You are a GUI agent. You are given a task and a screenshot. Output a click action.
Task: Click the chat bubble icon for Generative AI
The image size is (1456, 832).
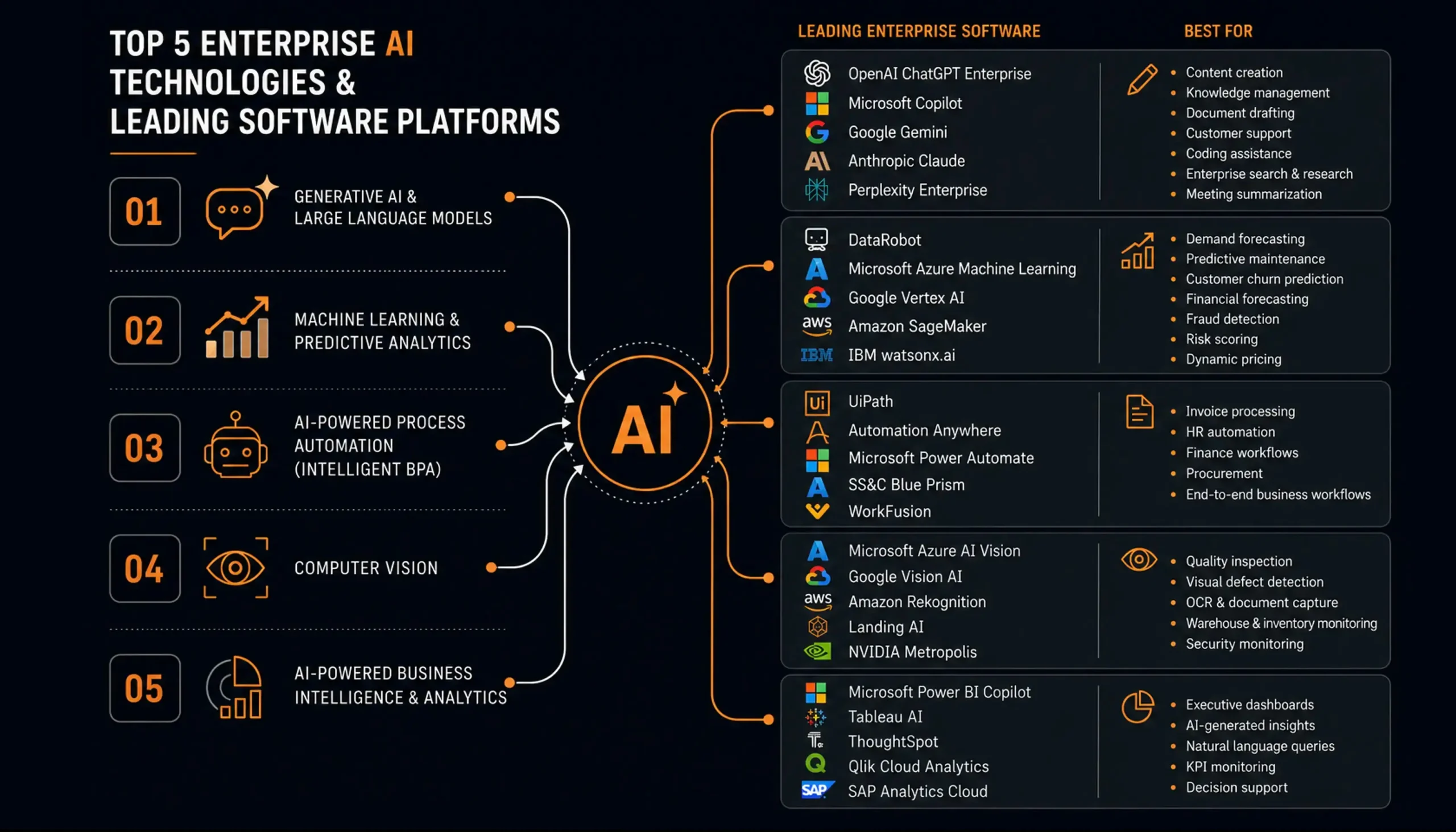(241, 207)
